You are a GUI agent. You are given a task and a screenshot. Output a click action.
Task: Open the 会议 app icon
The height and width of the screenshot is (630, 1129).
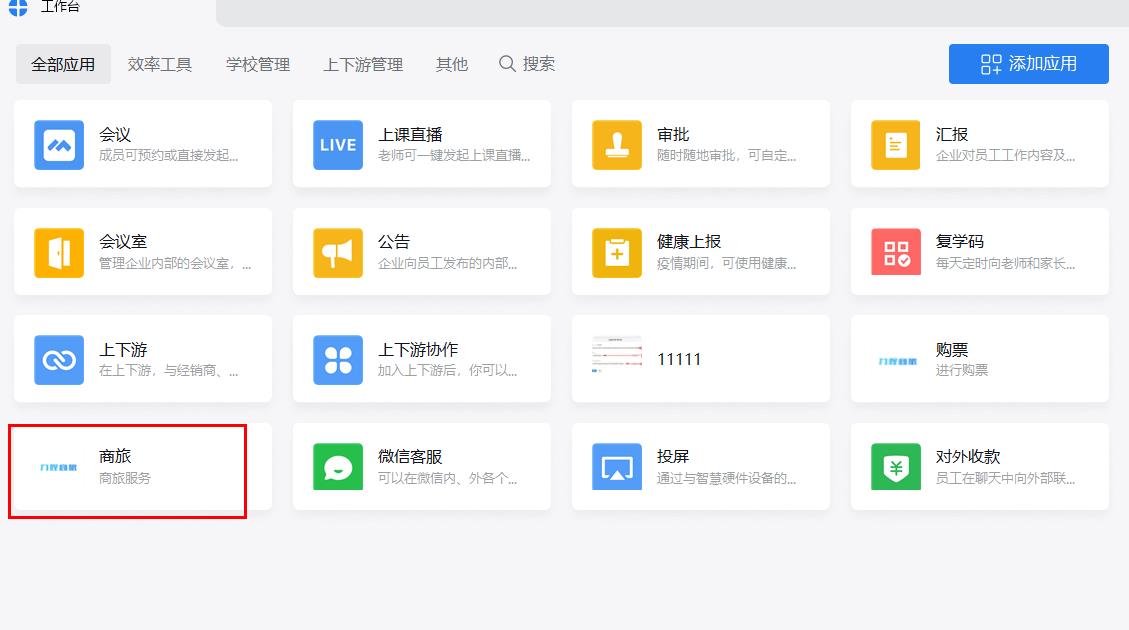tap(59, 145)
